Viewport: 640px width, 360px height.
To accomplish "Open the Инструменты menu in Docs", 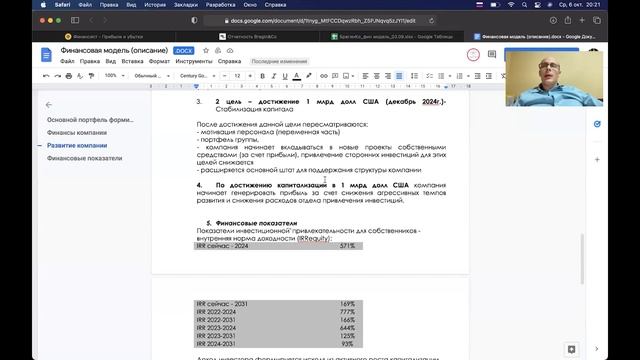I will click(x=194, y=61).
